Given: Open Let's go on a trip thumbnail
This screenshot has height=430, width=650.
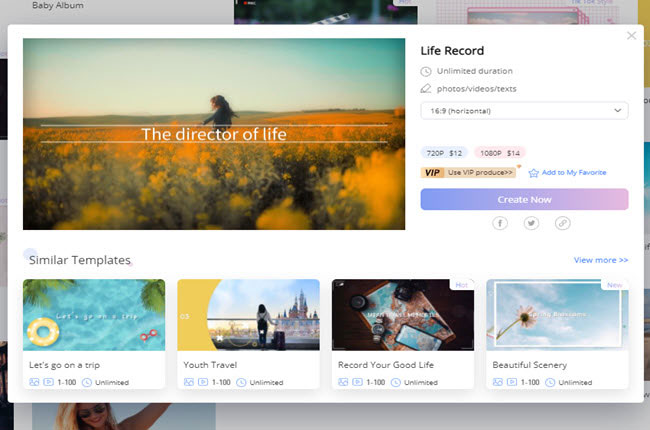Looking at the screenshot, I should (94, 315).
